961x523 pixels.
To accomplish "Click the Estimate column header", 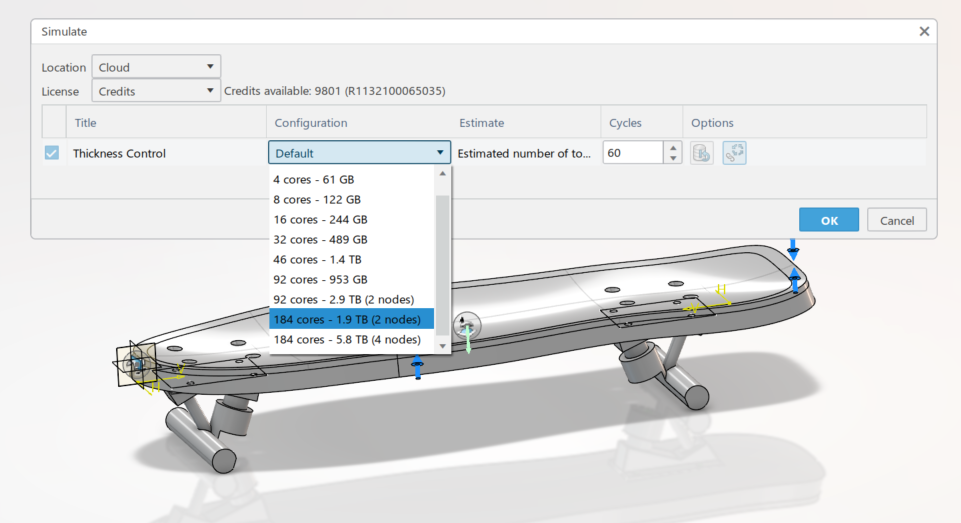I will point(526,123).
